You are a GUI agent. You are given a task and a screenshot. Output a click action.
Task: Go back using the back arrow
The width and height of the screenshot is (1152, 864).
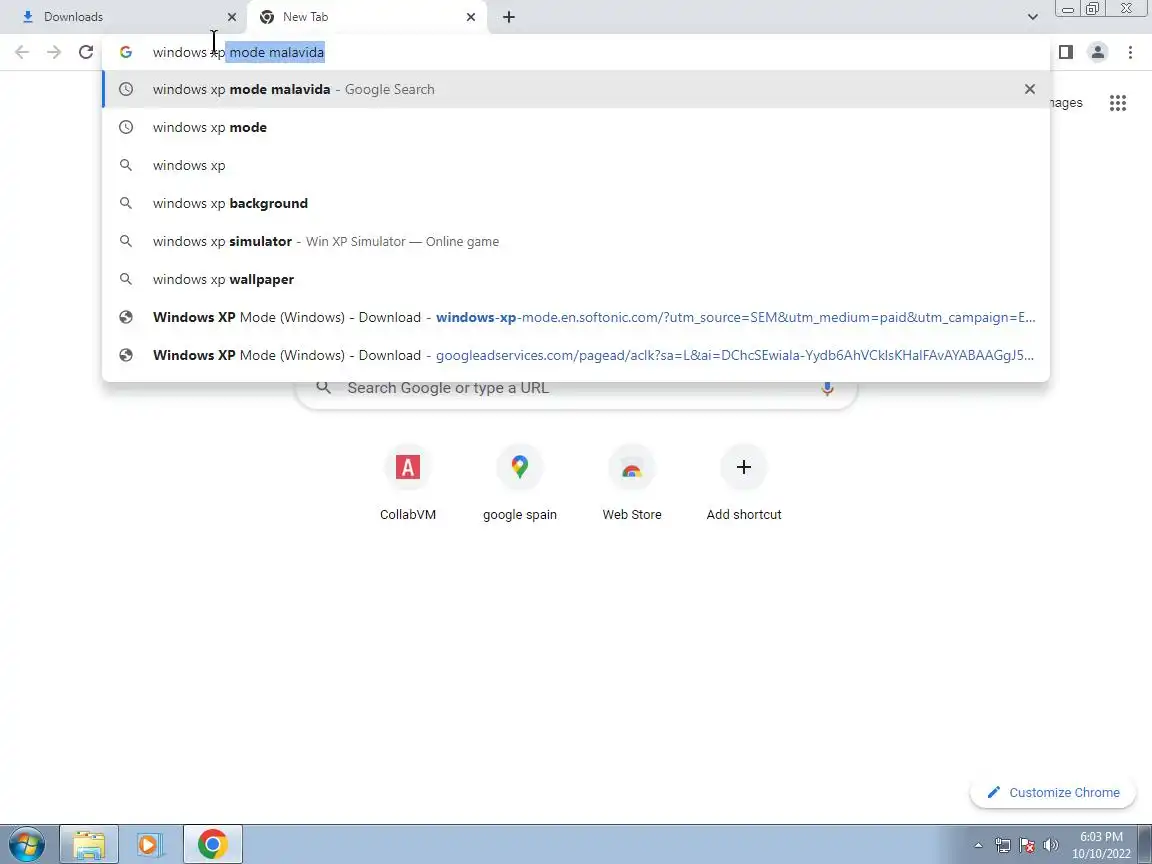click(22, 52)
